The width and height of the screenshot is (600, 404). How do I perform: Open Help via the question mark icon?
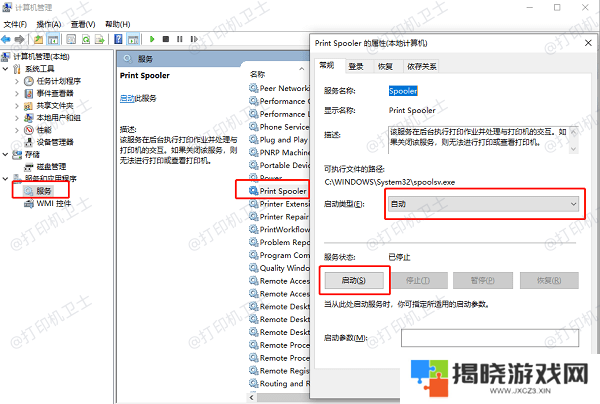[119, 39]
